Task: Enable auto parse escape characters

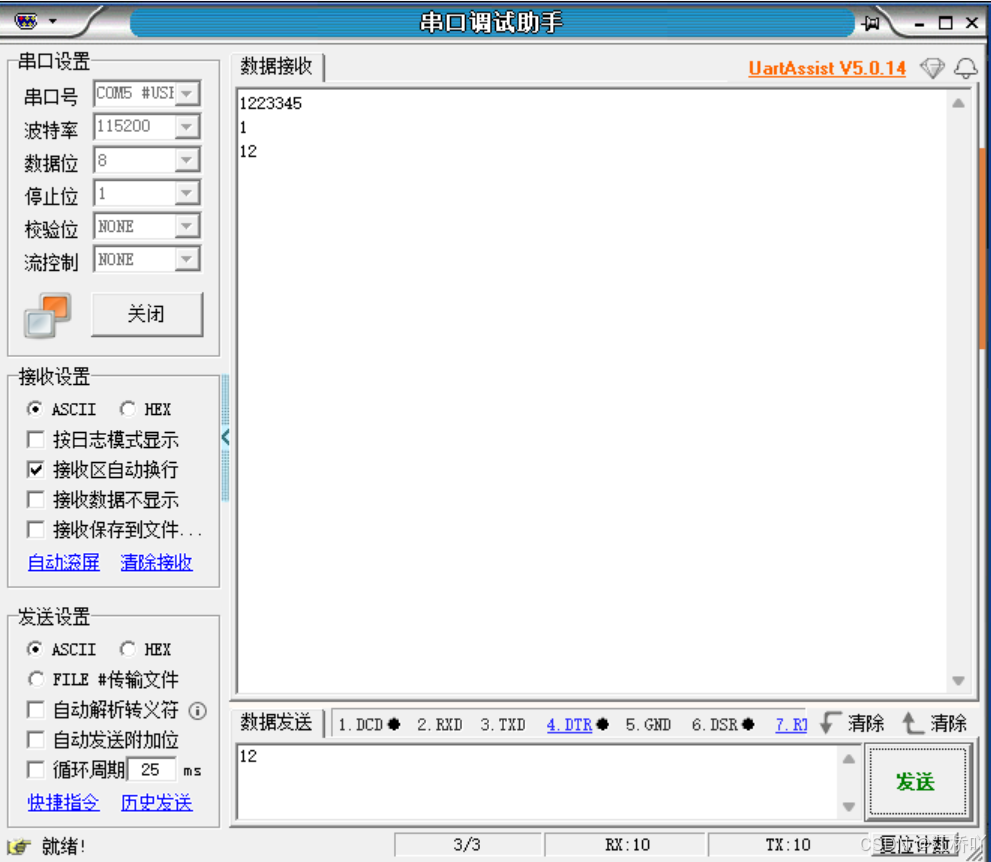Action: 35,710
